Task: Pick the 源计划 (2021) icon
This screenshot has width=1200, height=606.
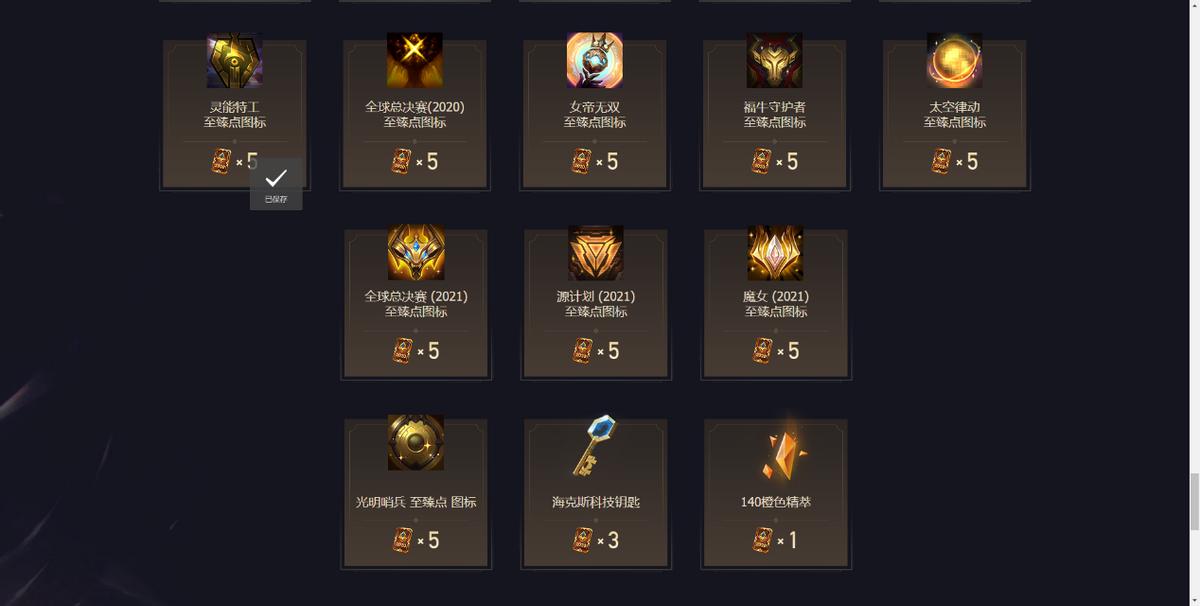Action: click(x=596, y=252)
